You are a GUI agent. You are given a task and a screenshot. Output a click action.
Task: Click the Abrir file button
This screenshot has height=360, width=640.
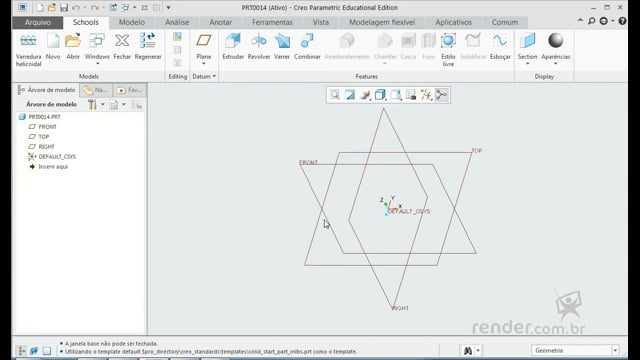tap(73, 46)
